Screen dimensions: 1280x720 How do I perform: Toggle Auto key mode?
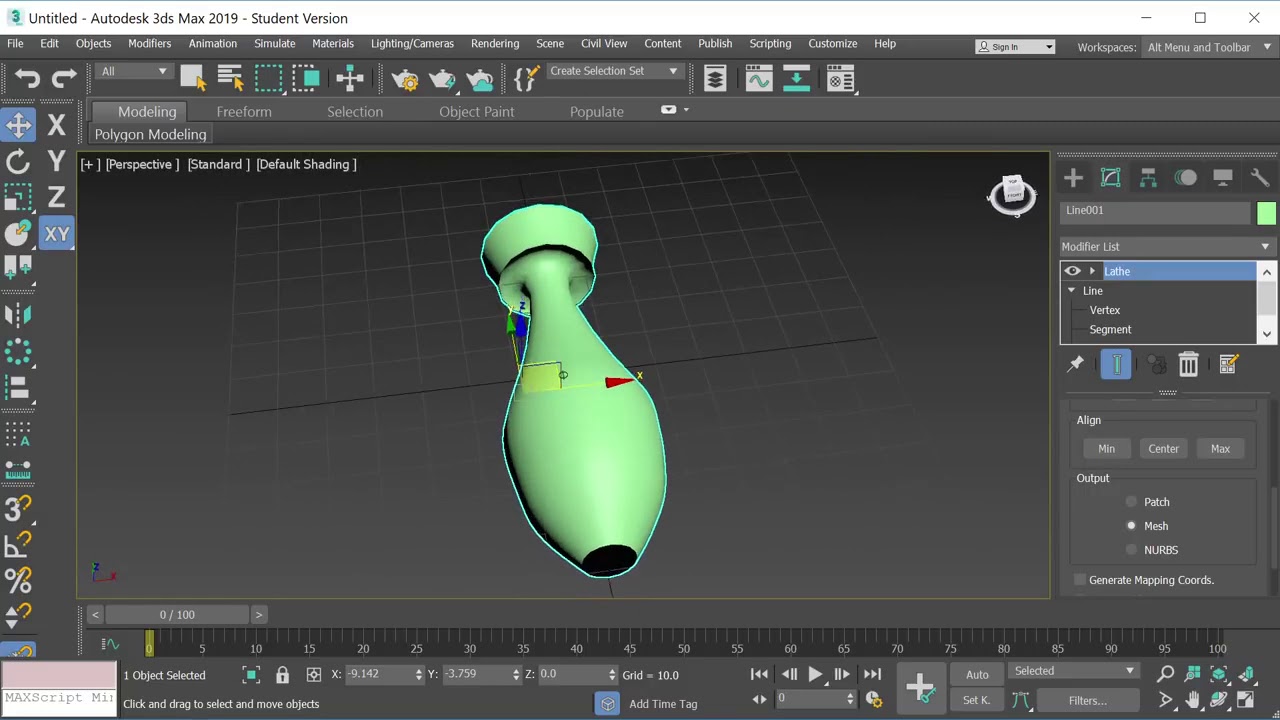pyautogui.click(x=977, y=675)
